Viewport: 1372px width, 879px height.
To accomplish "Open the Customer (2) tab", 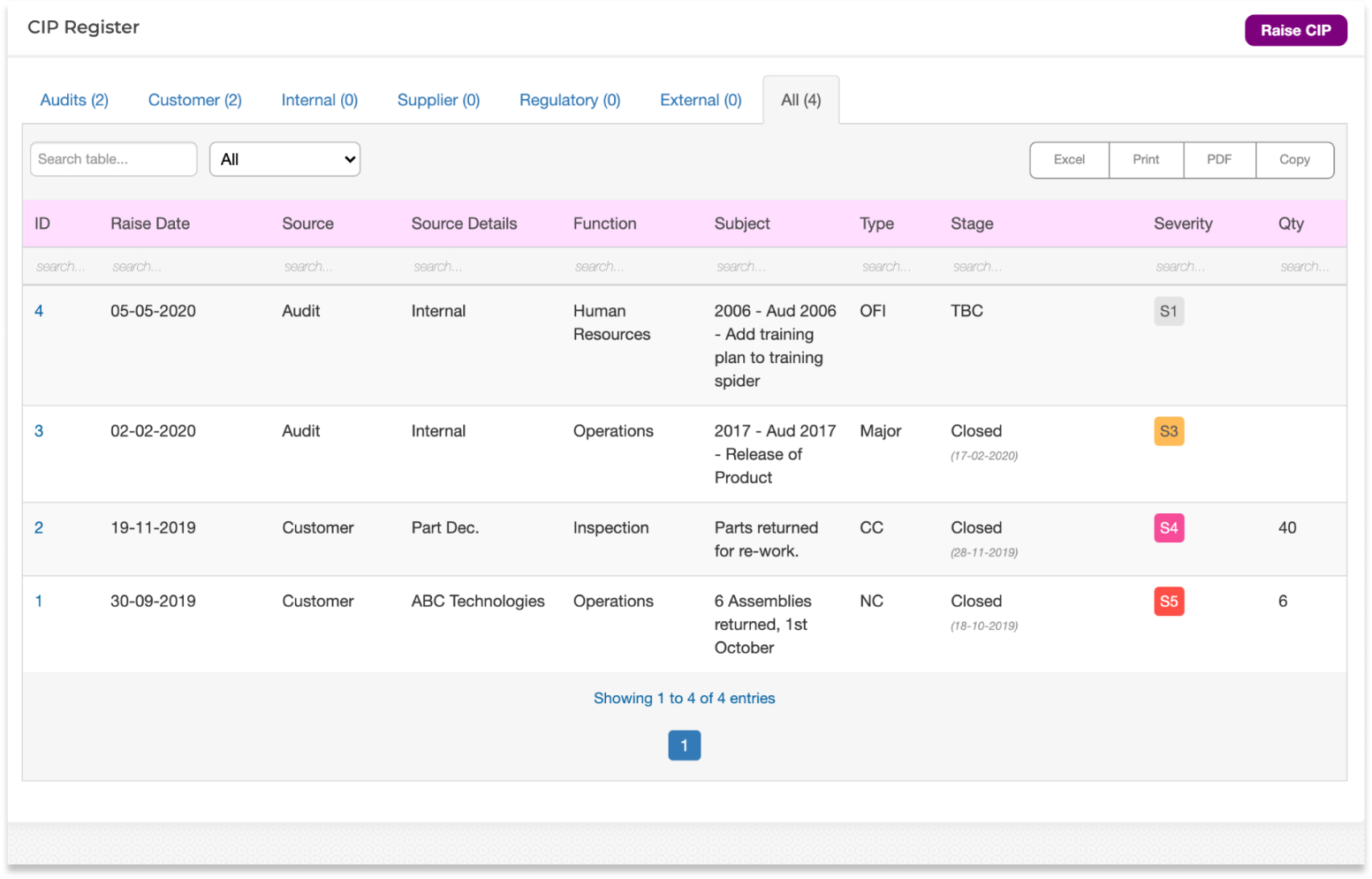I will click(x=194, y=100).
